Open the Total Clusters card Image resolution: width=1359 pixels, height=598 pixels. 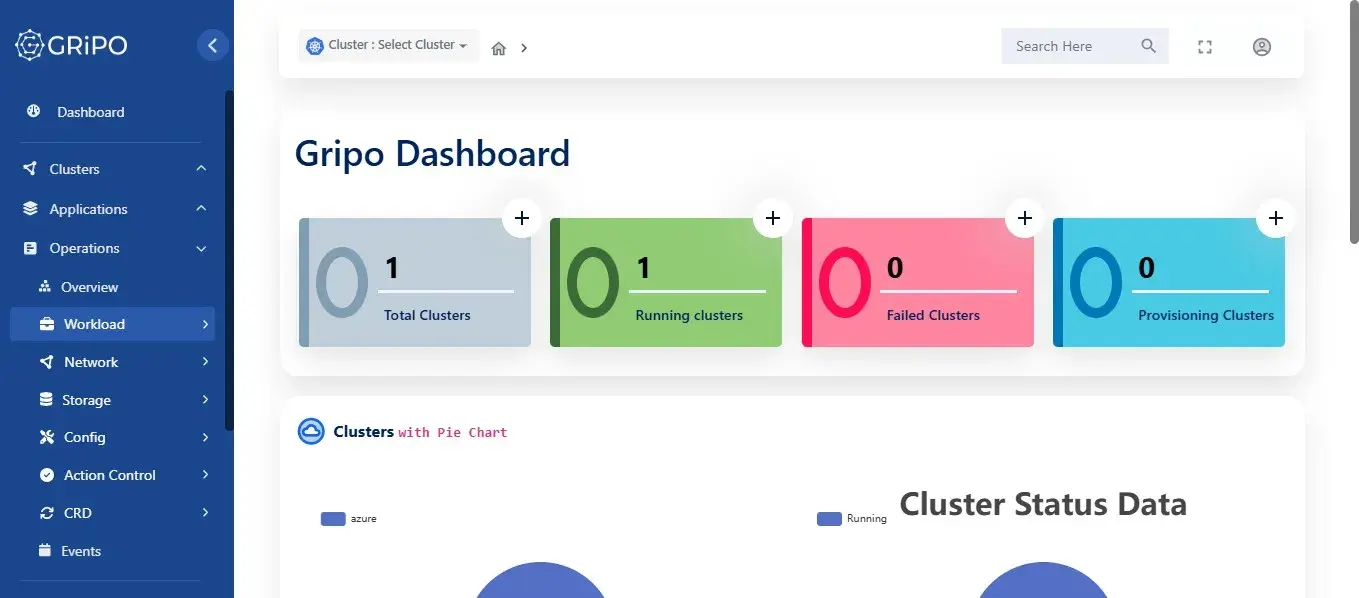click(x=415, y=283)
